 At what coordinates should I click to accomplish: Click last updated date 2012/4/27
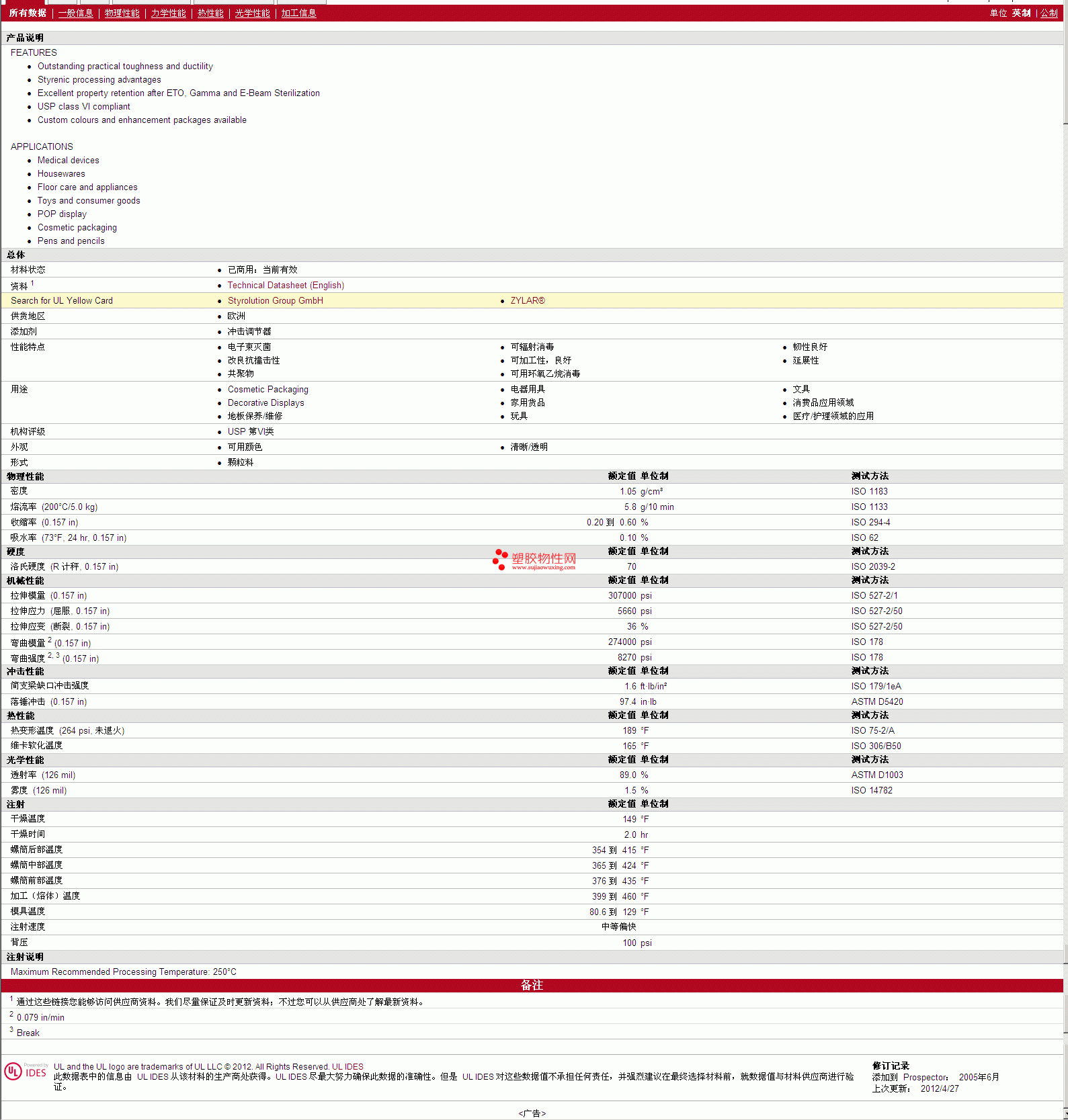click(x=940, y=1089)
